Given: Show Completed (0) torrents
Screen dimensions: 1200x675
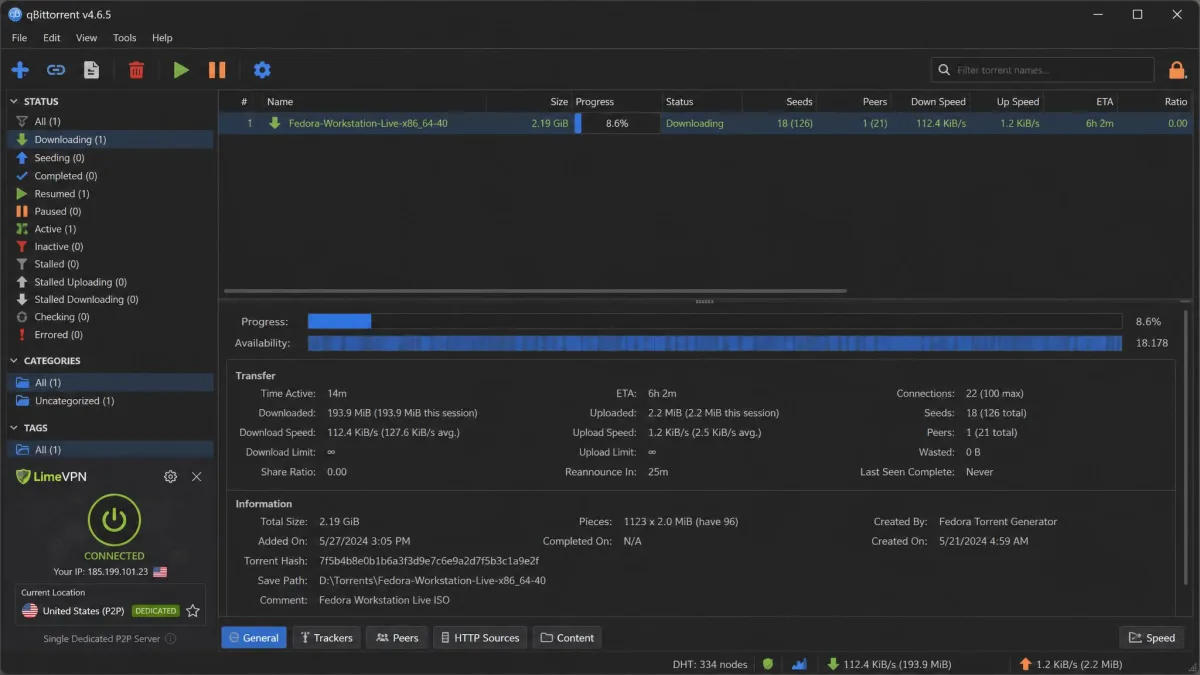Looking at the screenshot, I should tap(110, 176).
